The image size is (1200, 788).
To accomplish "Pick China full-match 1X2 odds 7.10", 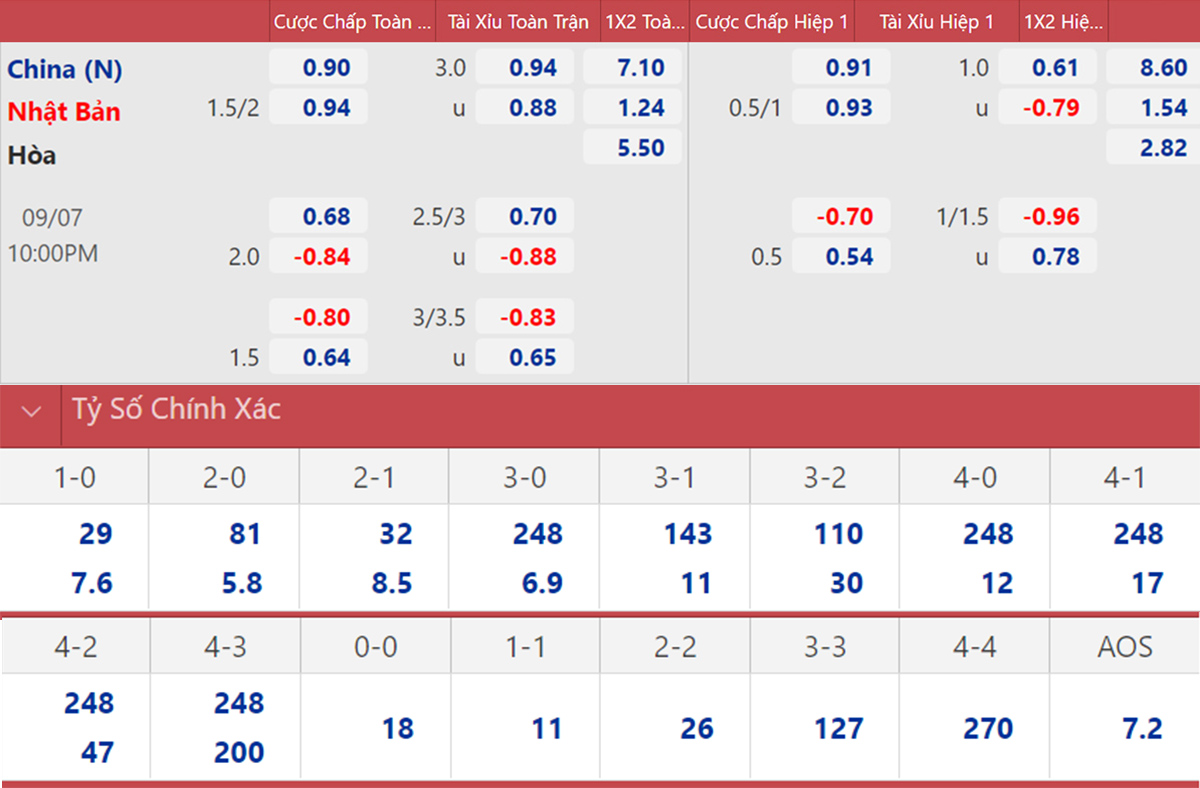I will click(632, 68).
